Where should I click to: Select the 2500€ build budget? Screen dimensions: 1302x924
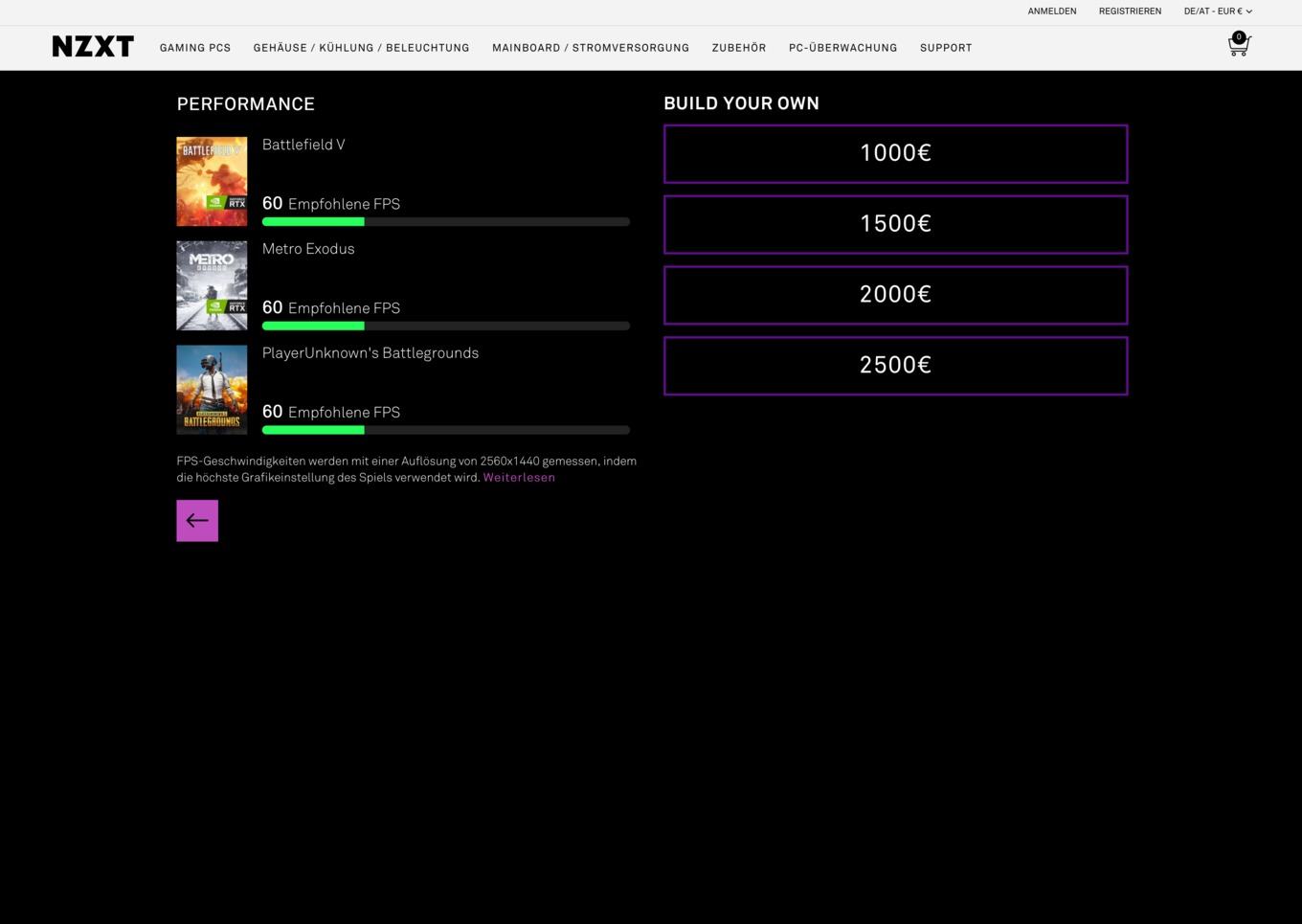(x=895, y=366)
